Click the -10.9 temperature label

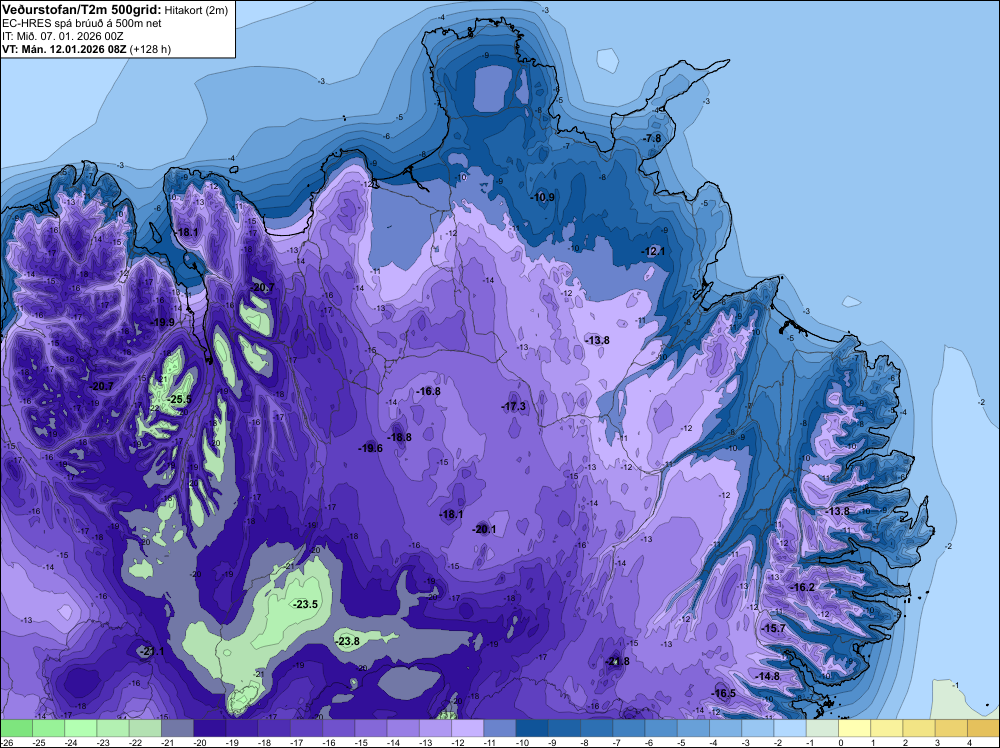543,198
